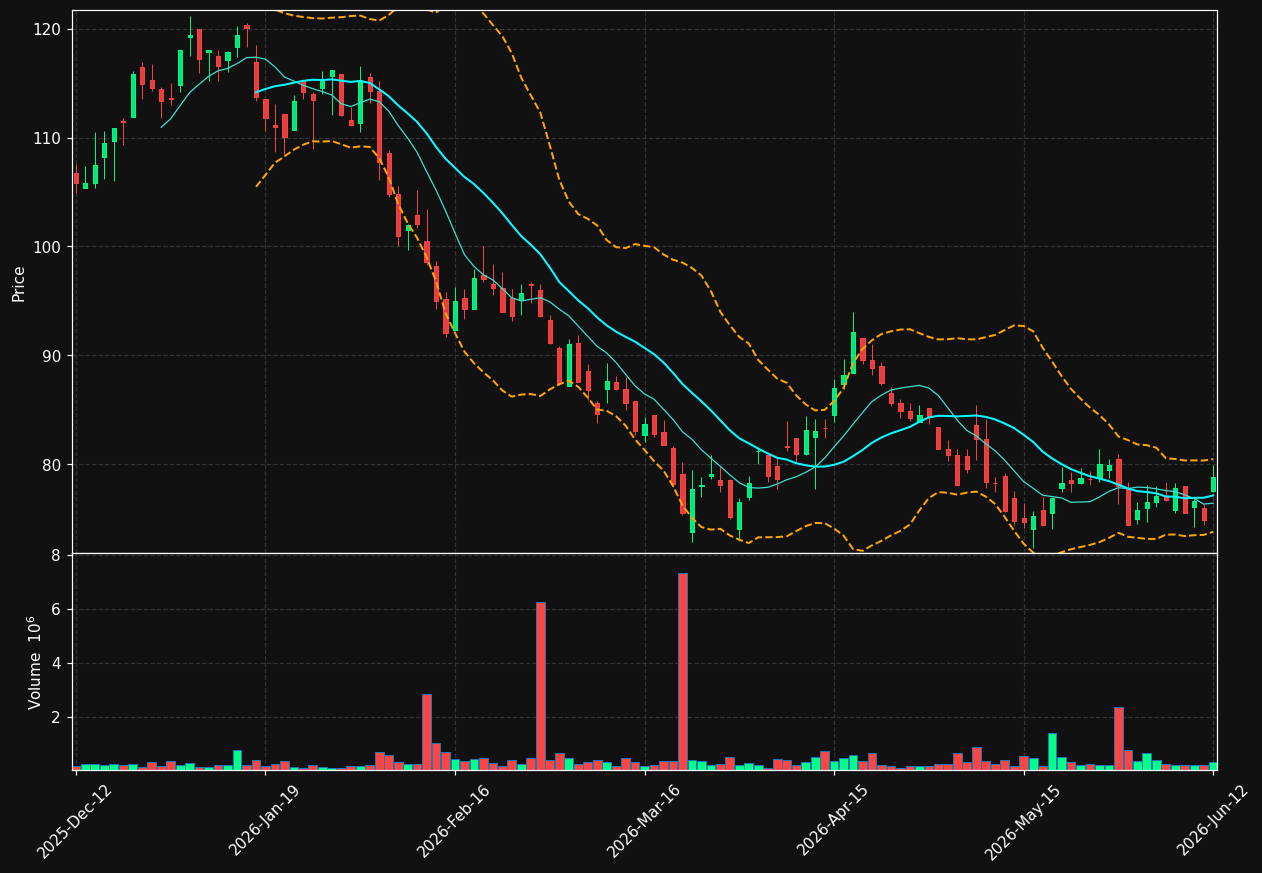Screen dimensions: 1262x873
Task: Click the 100 price axis label
Action: [49, 247]
